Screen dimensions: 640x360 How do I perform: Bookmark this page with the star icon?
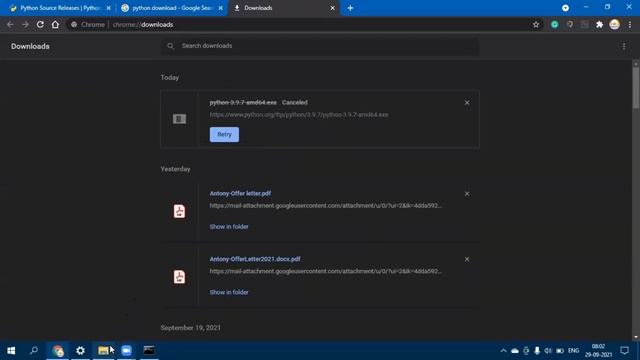[536, 25]
